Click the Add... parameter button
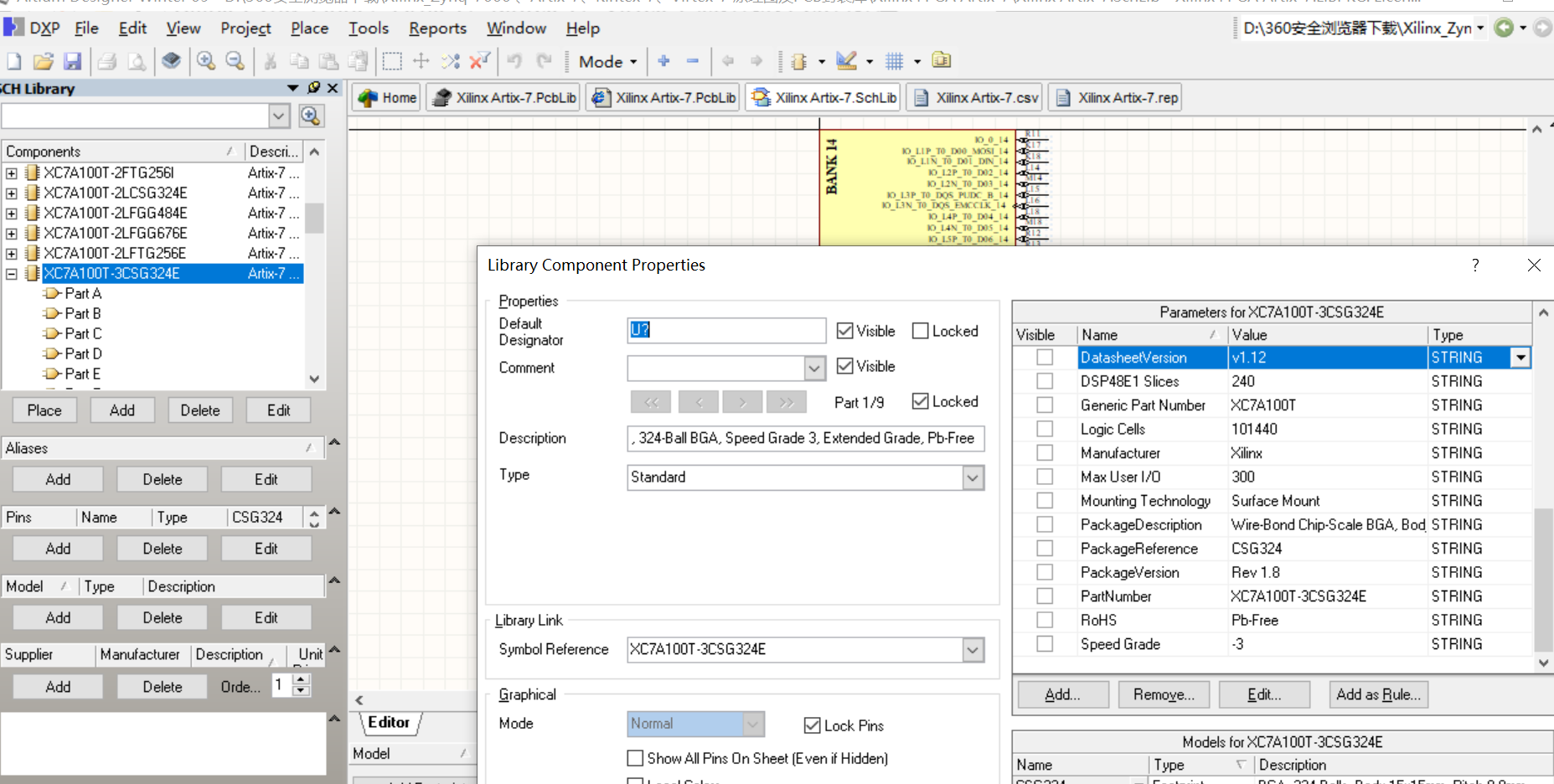 point(1063,694)
